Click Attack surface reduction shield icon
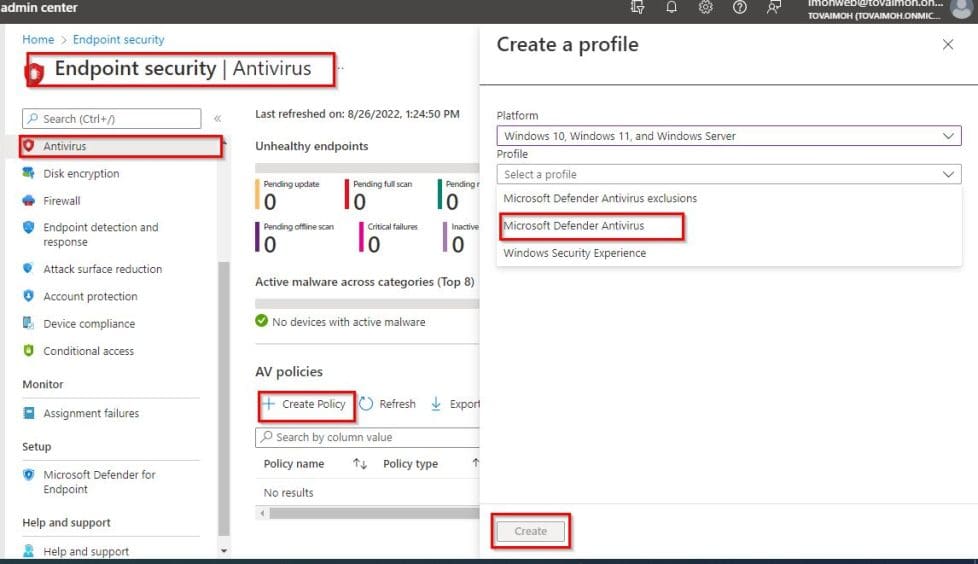Image resolution: width=978 pixels, height=564 pixels. coord(27,268)
